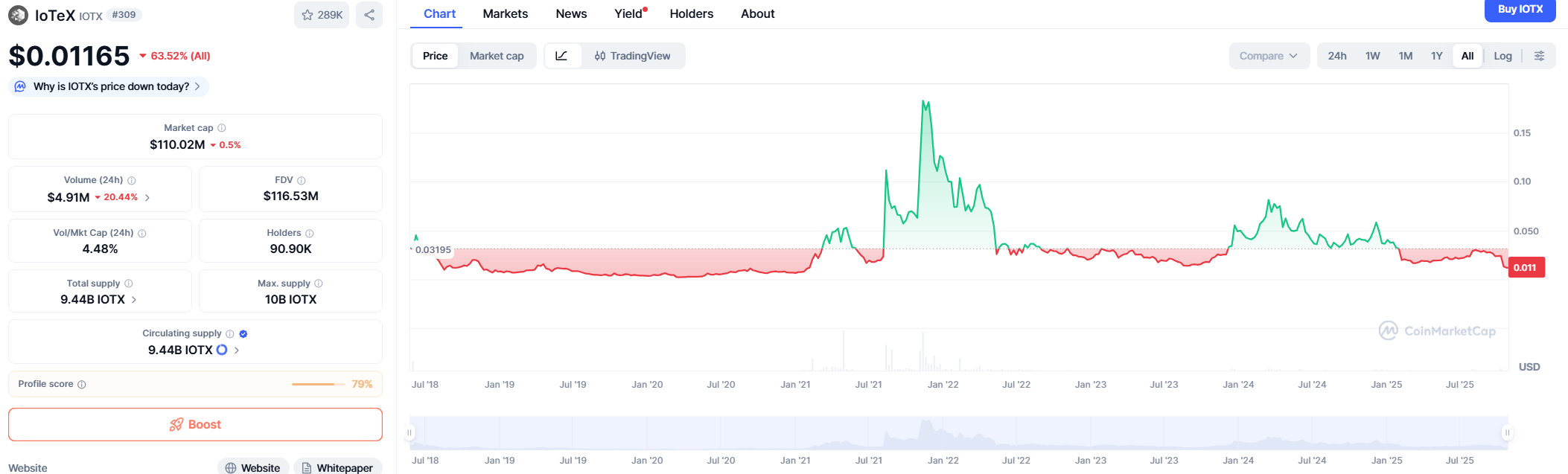Click the $110.02M market cap value

pos(177,144)
